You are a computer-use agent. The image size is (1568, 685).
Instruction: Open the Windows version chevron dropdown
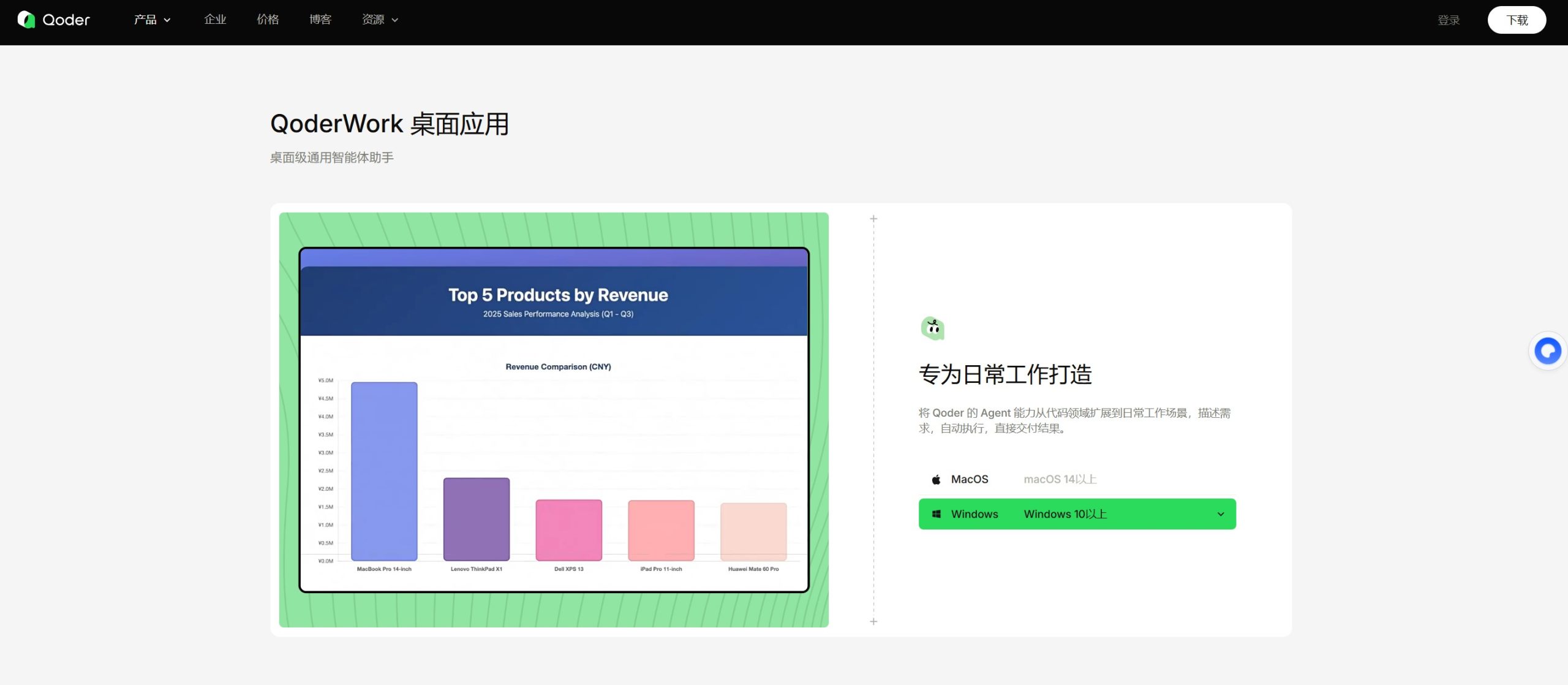[x=1221, y=513]
